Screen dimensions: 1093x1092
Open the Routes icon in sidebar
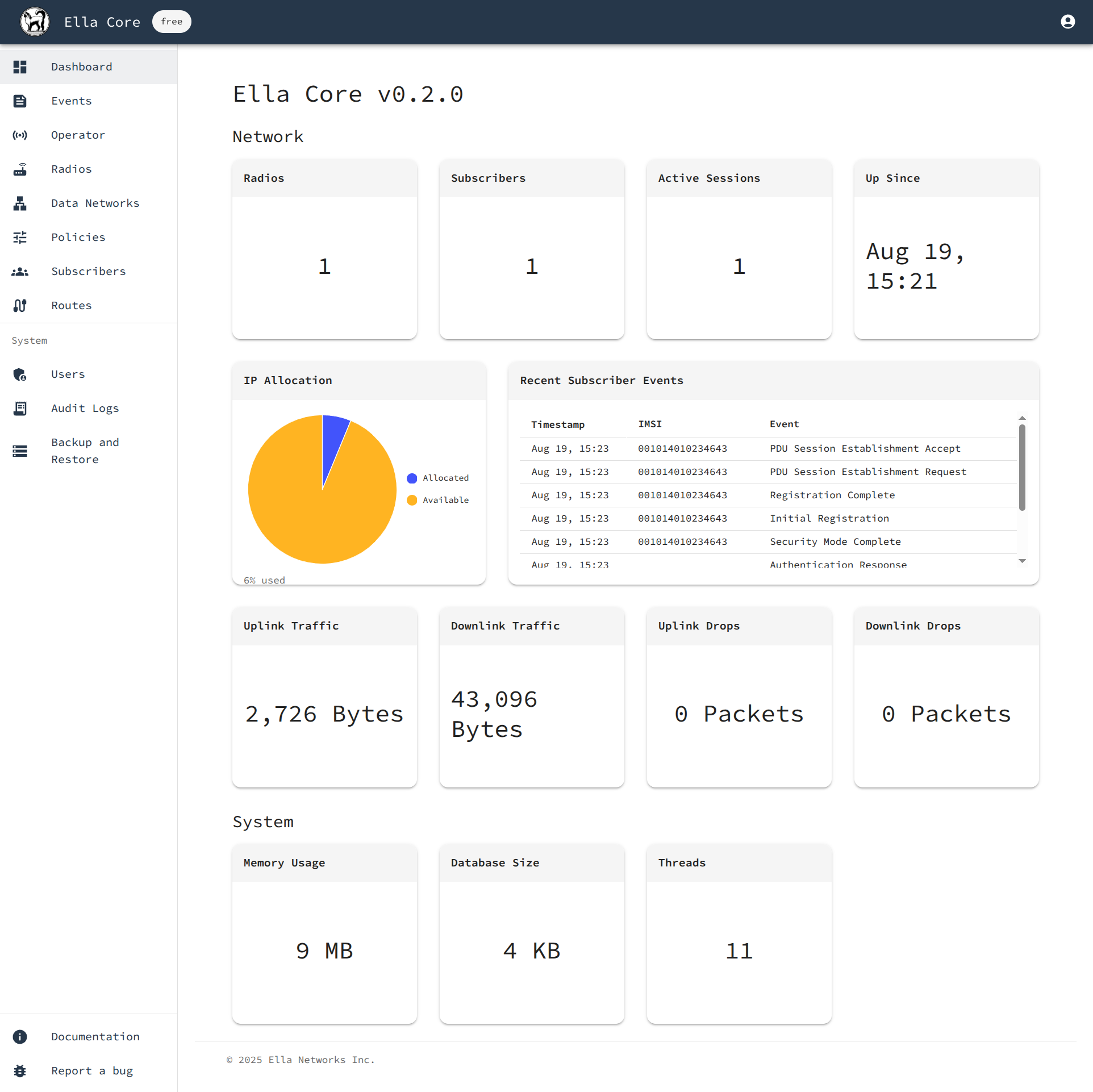pyautogui.click(x=20, y=306)
